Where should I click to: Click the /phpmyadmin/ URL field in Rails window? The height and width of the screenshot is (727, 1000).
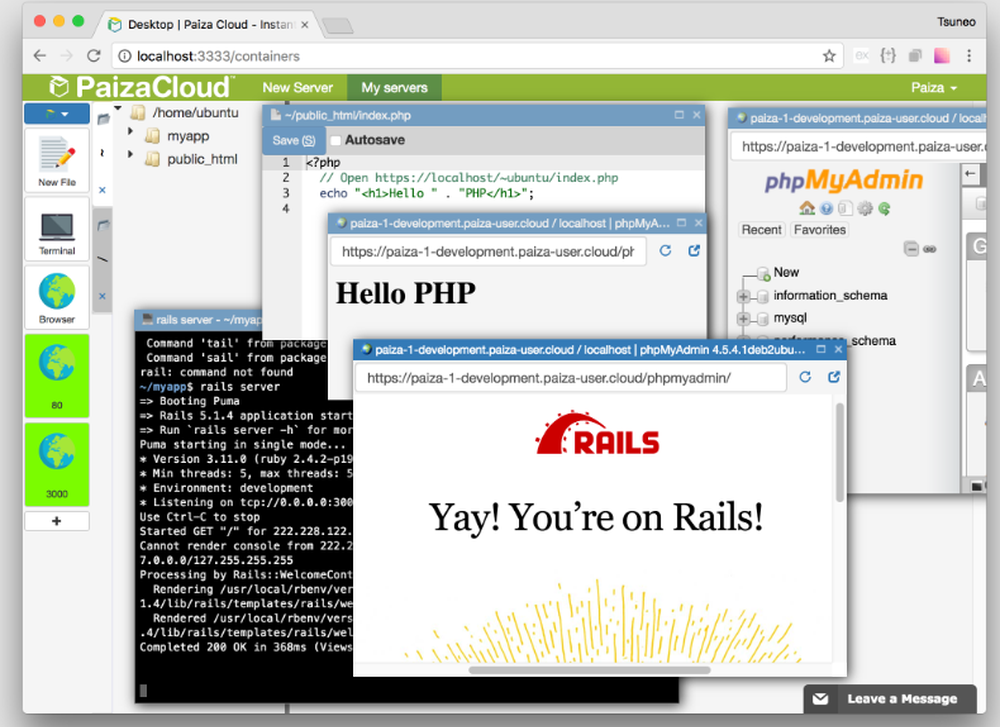pos(570,378)
